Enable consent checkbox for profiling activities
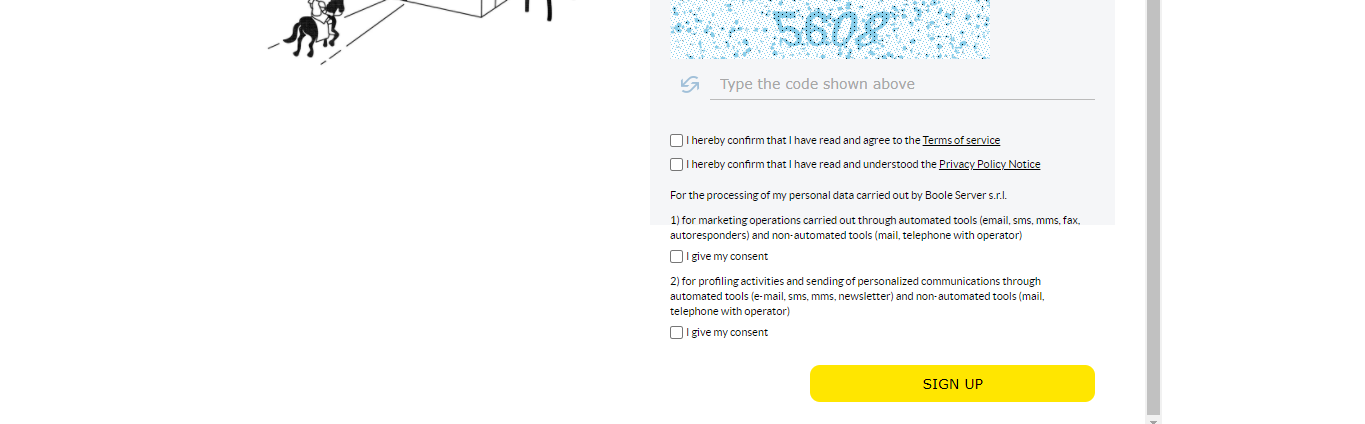Viewport: 1365px width, 424px height. pyautogui.click(x=677, y=333)
